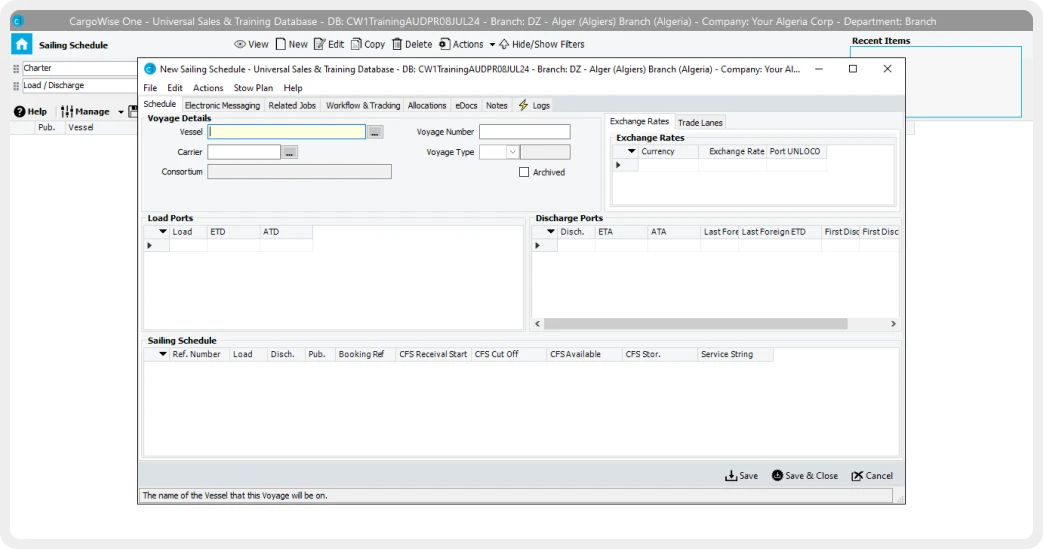1043x549 pixels.
Task: Click the Copy icon in main toolbar
Action: [356, 45]
